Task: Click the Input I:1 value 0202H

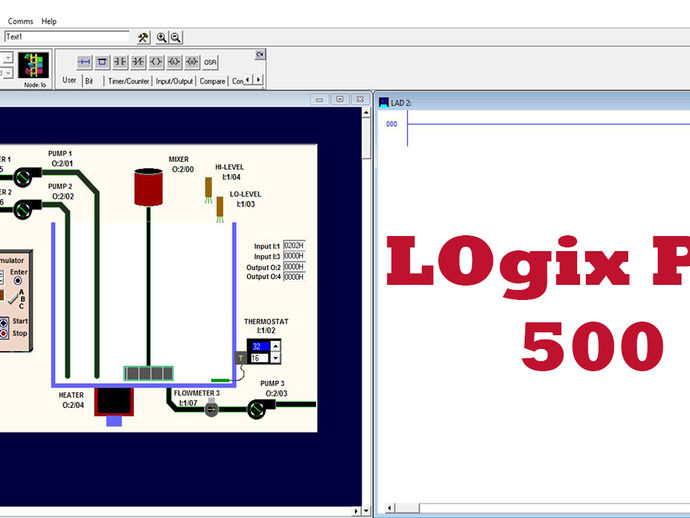Action: click(294, 246)
